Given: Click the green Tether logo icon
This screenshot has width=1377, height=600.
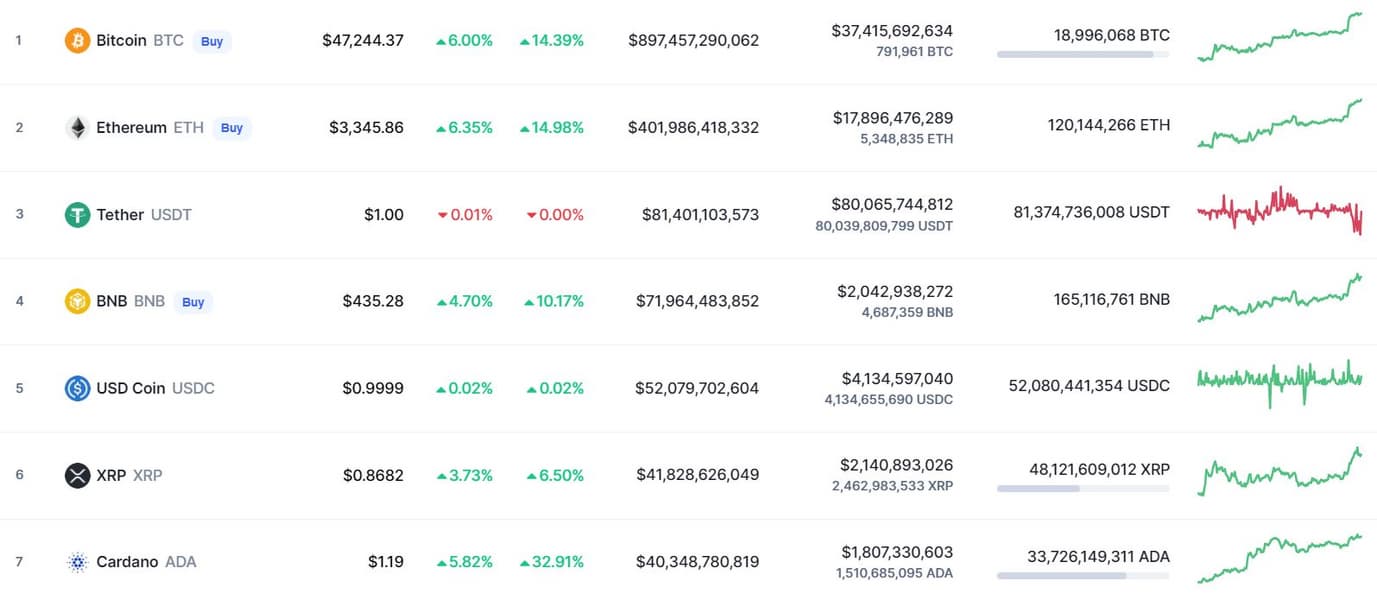Looking at the screenshot, I should pyautogui.click(x=77, y=215).
